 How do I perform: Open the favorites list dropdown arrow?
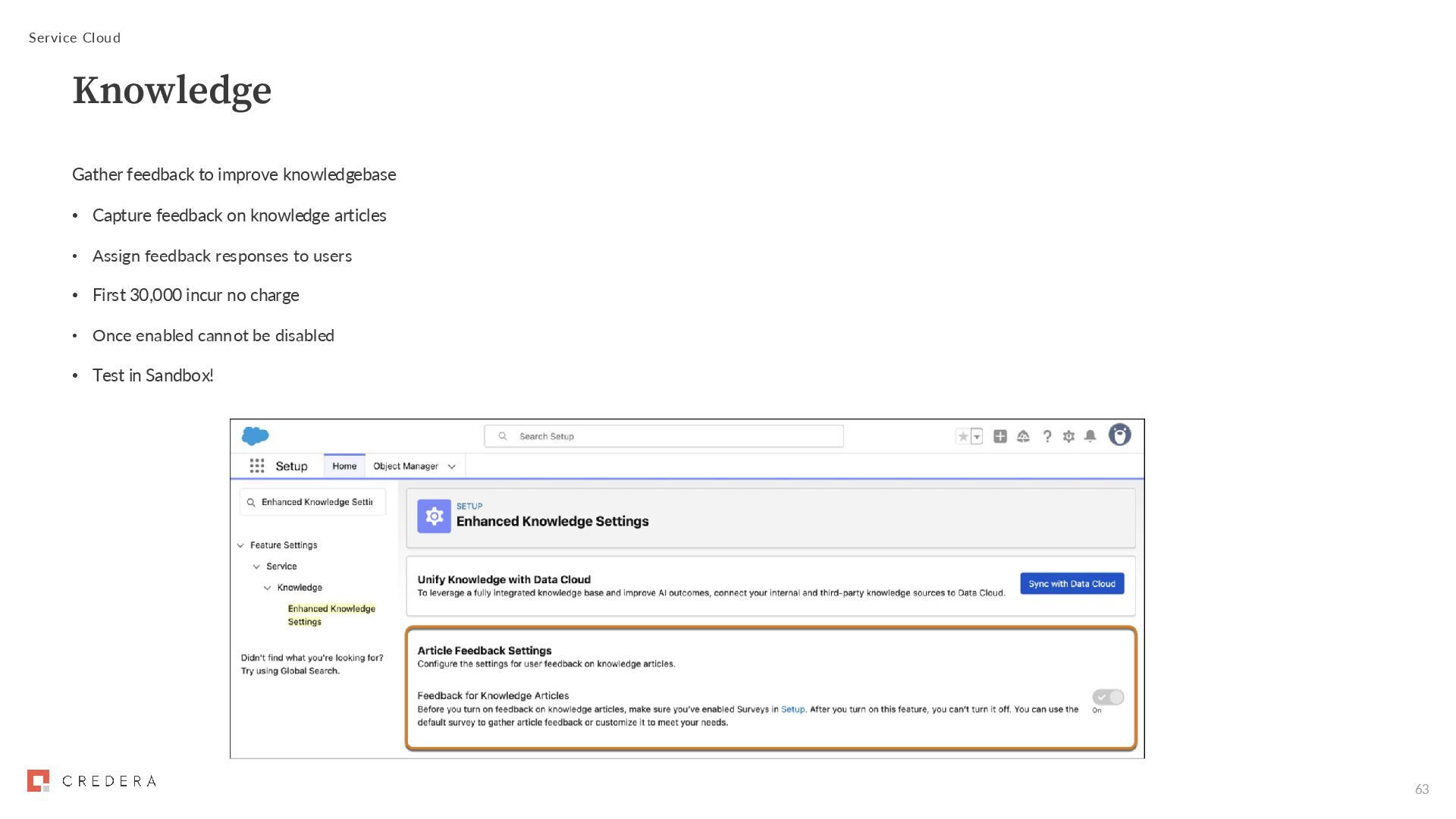pos(977,436)
